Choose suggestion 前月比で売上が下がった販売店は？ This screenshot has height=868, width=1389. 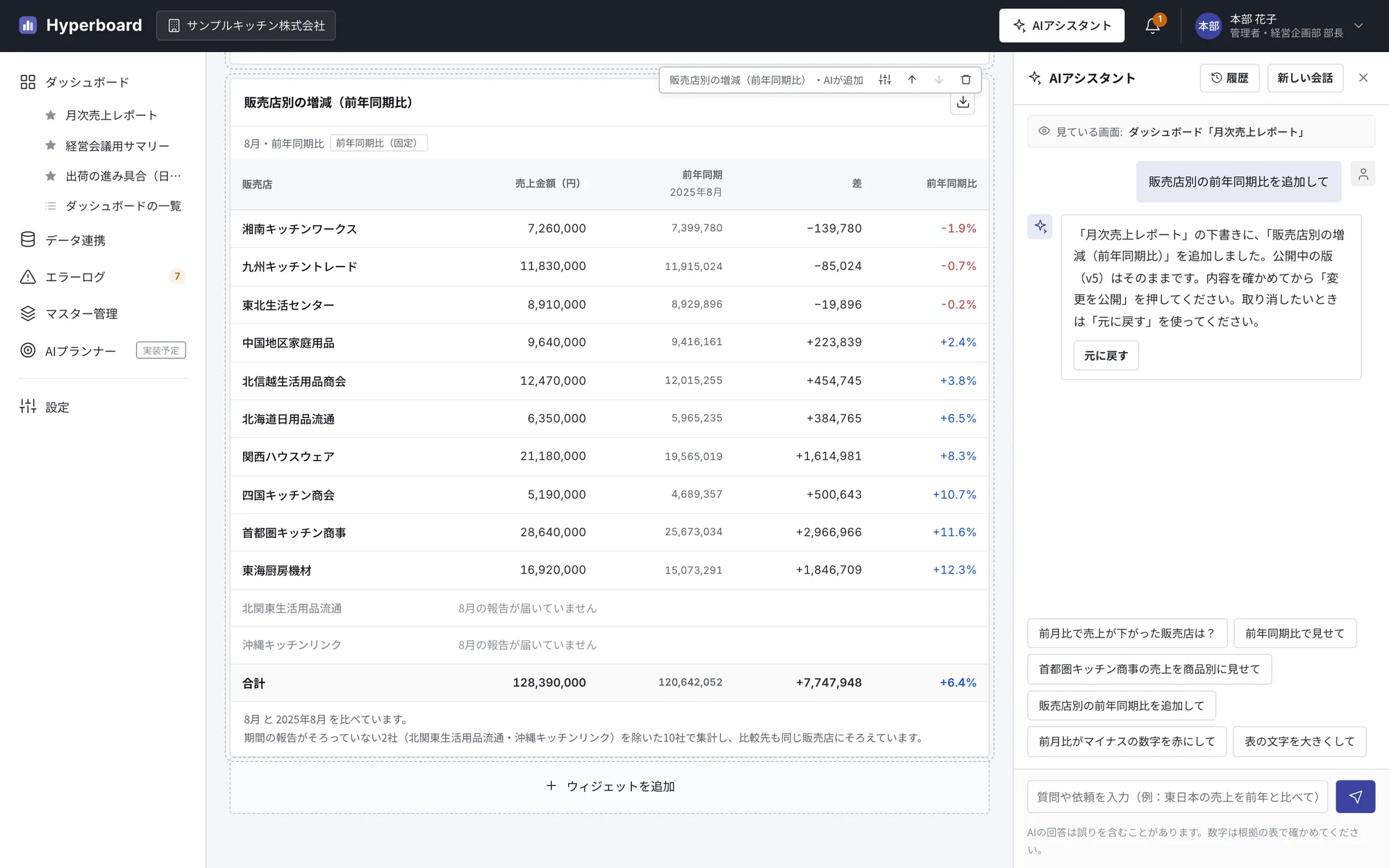pyautogui.click(x=1126, y=633)
